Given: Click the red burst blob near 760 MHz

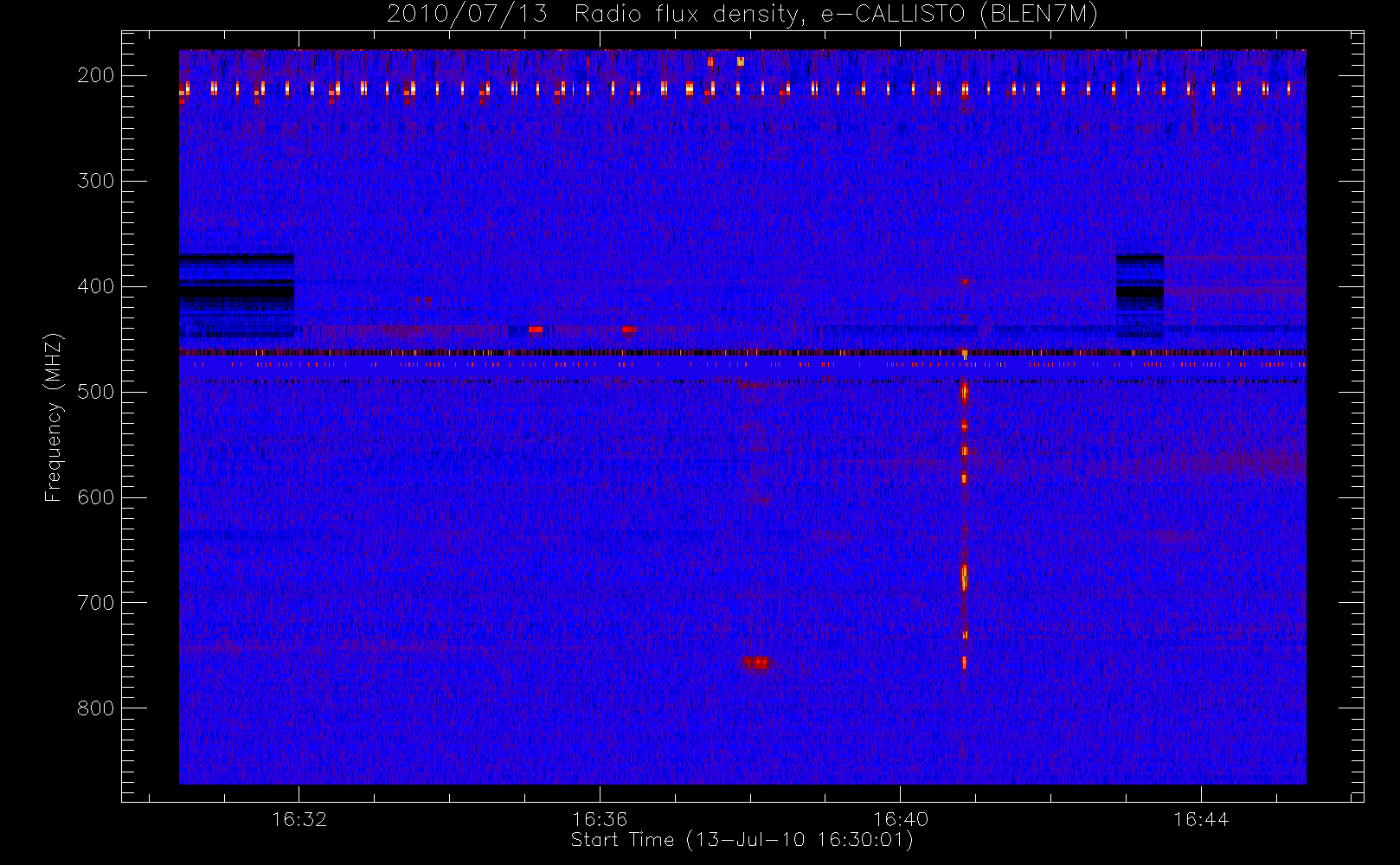Looking at the screenshot, I should 758,663.
